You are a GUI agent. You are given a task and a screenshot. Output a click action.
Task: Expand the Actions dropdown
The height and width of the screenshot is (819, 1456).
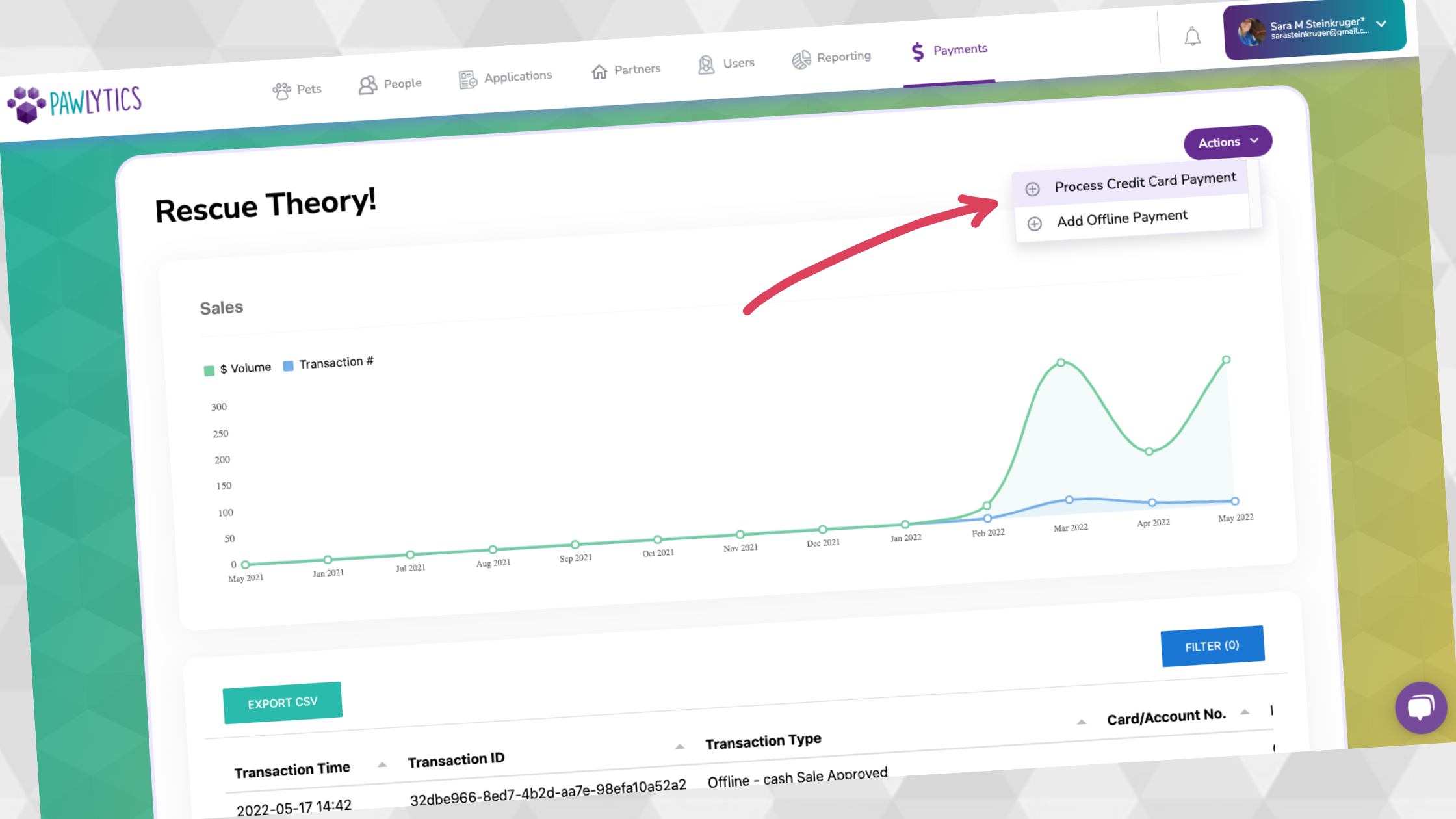pyautogui.click(x=1227, y=142)
